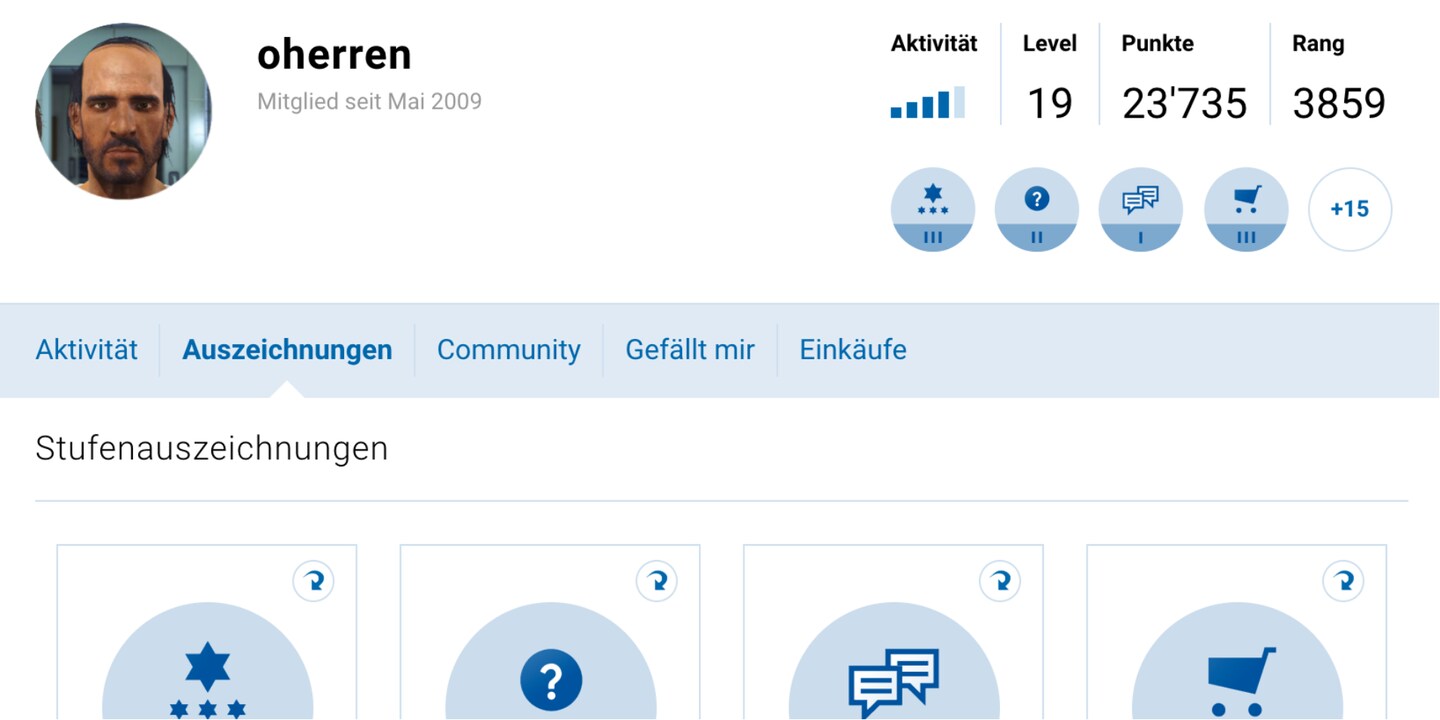The width and height of the screenshot is (1440, 720).
Task: Flip the speech bubbles award card
Action: coord(1000,581)
